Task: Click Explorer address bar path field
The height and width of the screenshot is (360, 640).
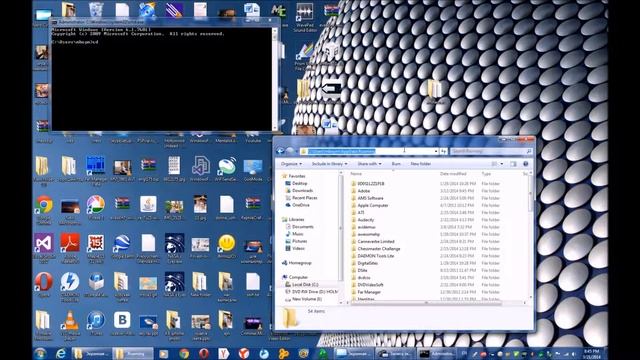Action: pos(369,151)
